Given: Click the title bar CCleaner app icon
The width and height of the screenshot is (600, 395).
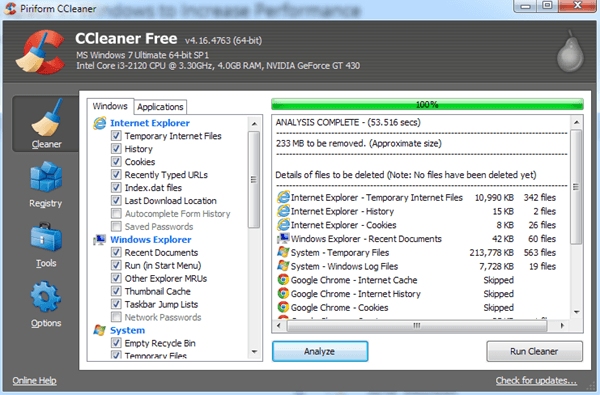Looking at the screenshot, I should tap(10, 8).
